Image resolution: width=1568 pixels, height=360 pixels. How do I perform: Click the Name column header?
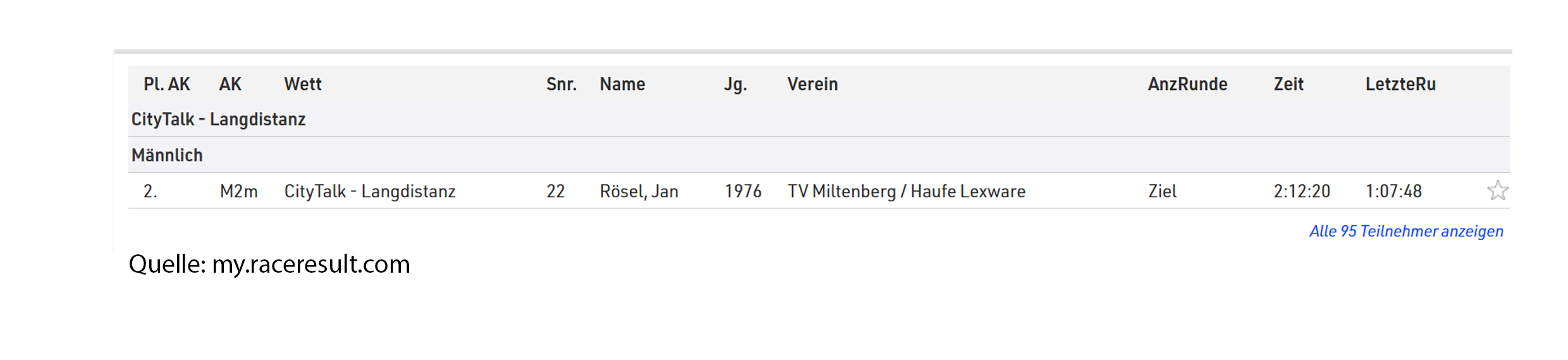(622, 84)
